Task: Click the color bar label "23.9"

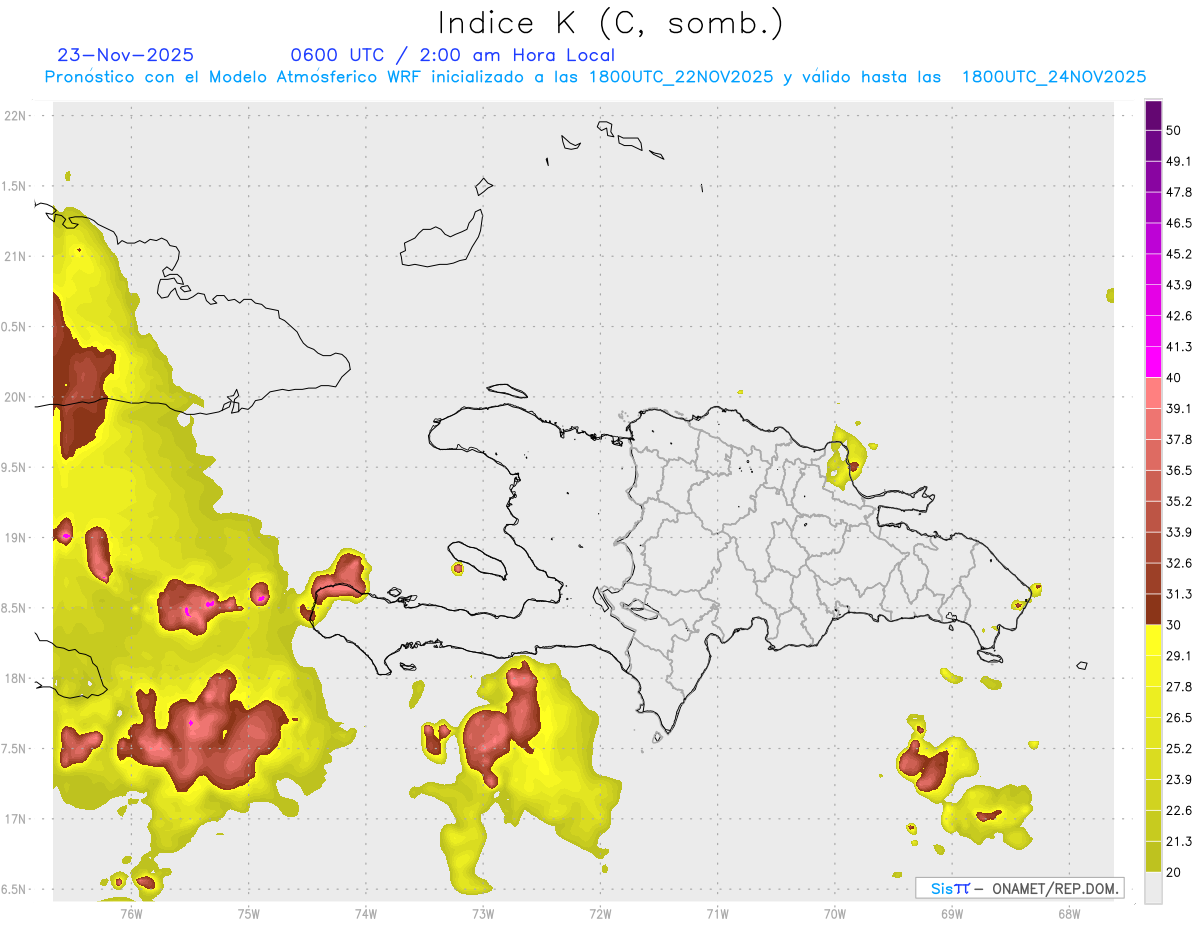Action: pos(1180,779)
